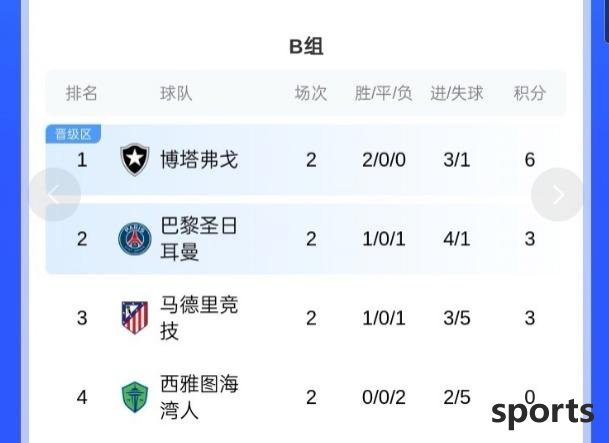Click Botafogo's 6 points value
609x443 pixels.
tap(530, 160)
